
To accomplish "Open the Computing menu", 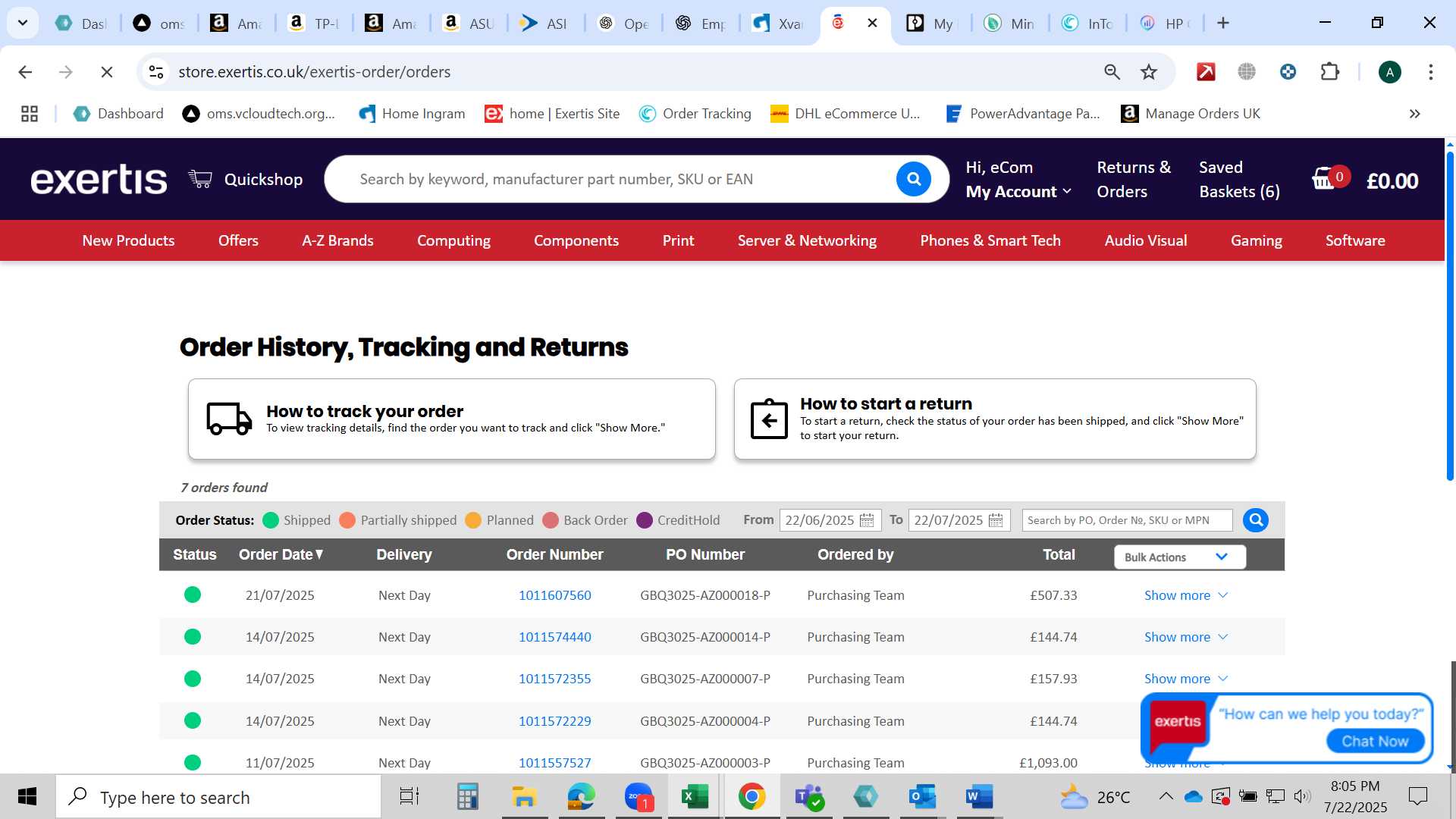I will tap(453, 240).
